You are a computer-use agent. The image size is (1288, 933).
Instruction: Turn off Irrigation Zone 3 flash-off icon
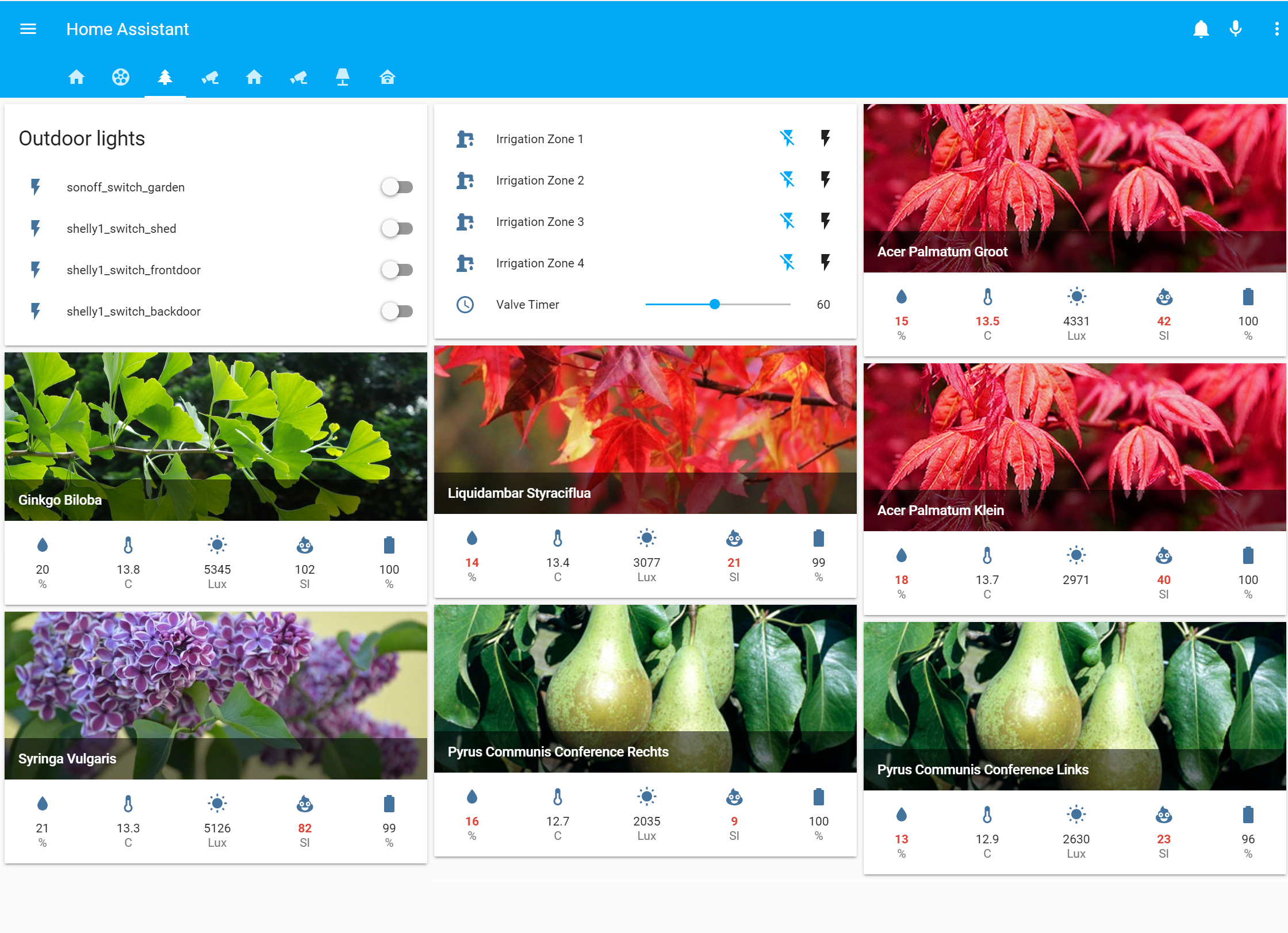tap(787, 221)
